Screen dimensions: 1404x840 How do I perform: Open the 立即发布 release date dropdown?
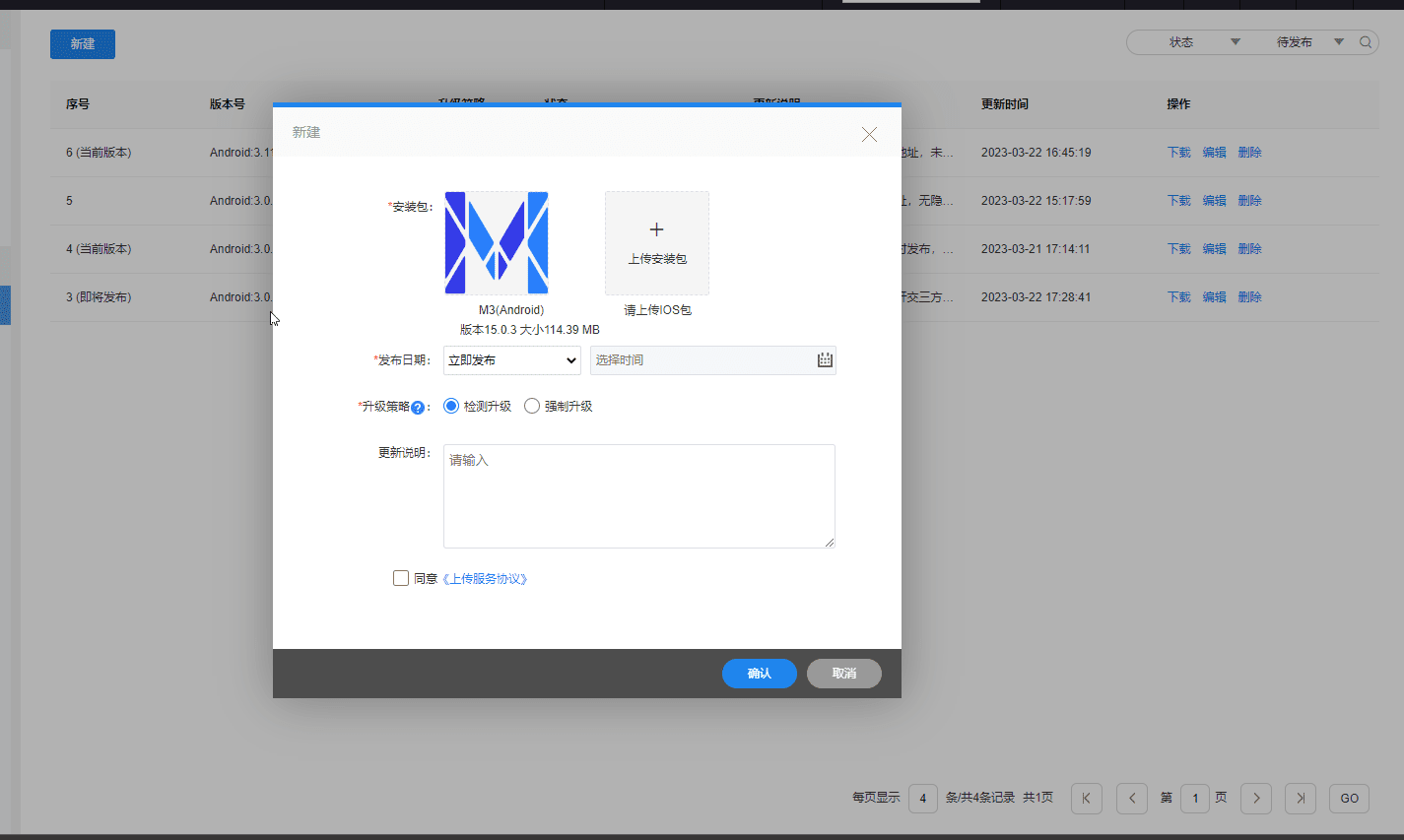pos(512,360)
